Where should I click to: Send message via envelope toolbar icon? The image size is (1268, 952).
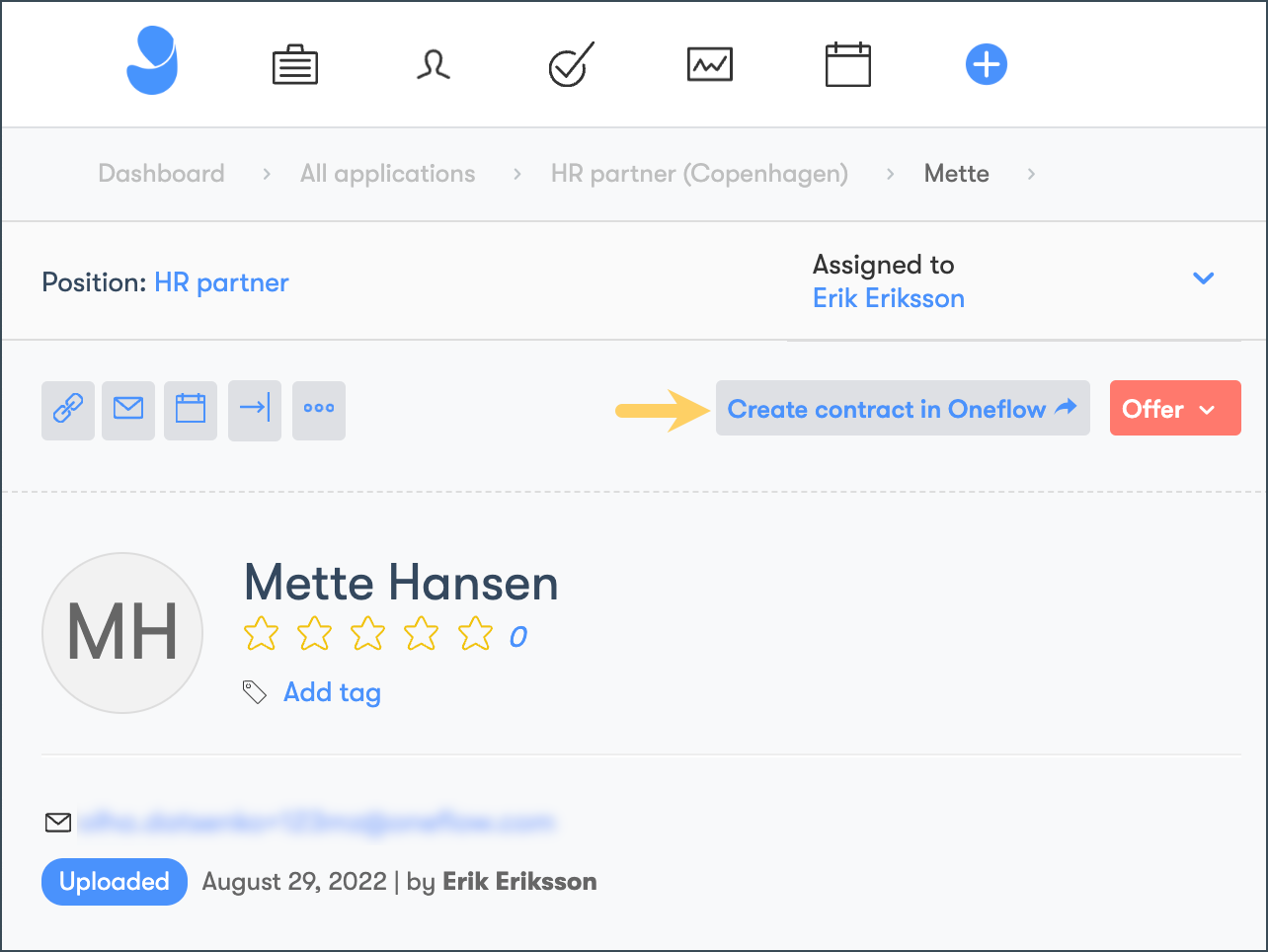128,410
